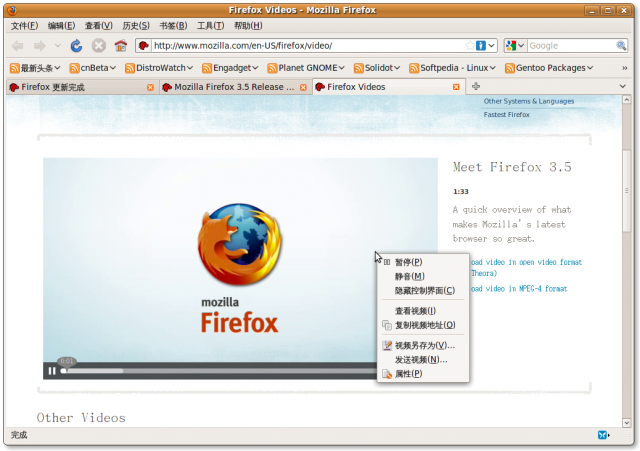Viewport: 640px width, 451px height.
Task: Open the recent pages history dropdown
Action: click(x=58, y=46)
